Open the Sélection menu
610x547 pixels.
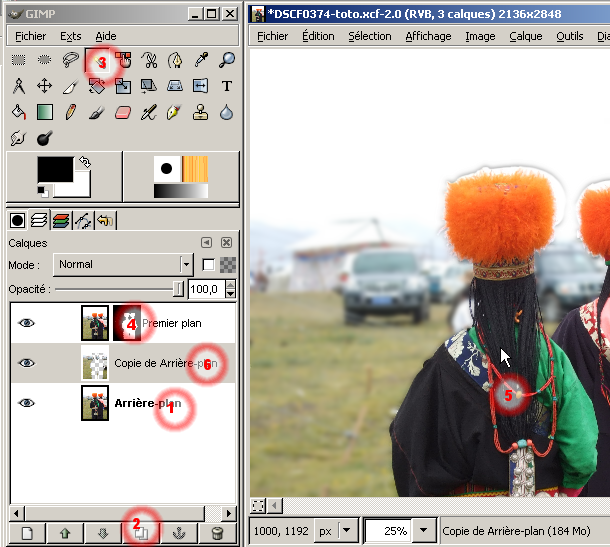370,36
